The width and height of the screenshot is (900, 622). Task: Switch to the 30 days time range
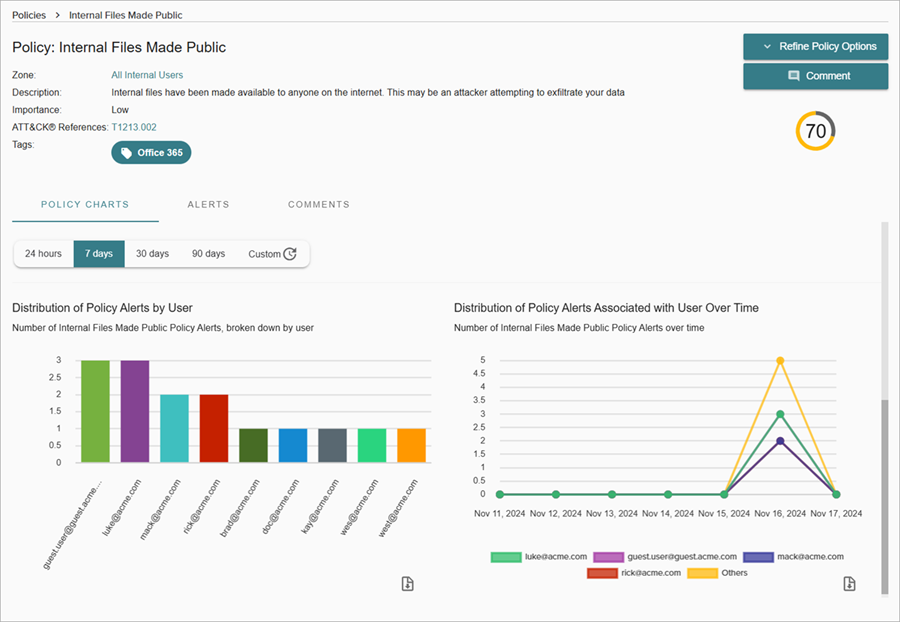152,253
